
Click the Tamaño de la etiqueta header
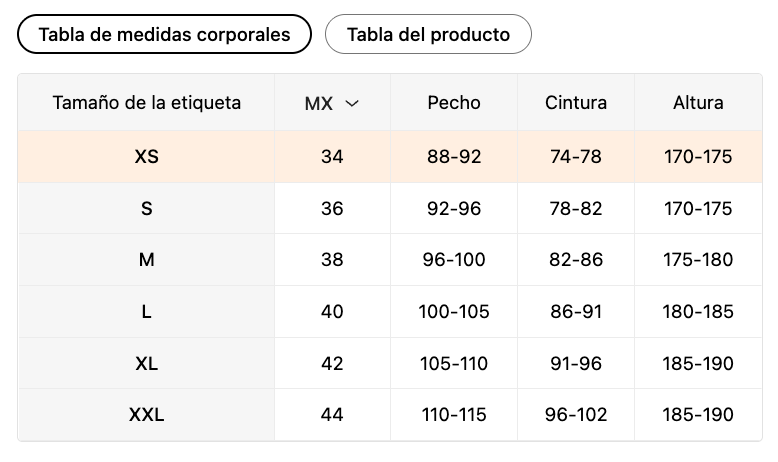pyautogui.click(x=146, y=103)
